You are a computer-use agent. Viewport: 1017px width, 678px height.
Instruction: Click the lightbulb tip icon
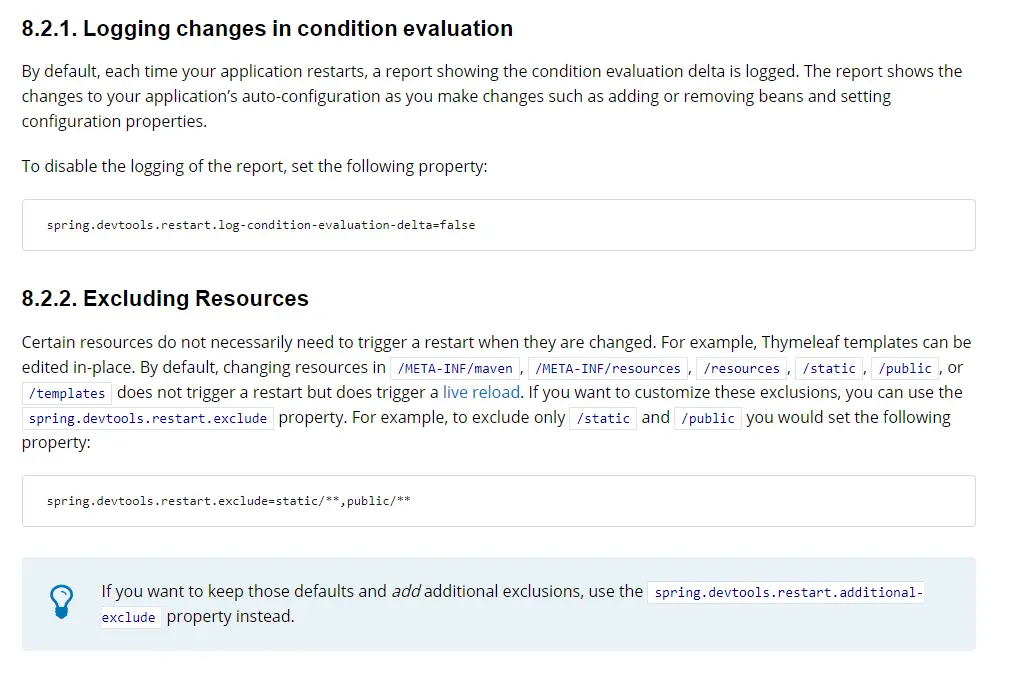pos(61,602)
